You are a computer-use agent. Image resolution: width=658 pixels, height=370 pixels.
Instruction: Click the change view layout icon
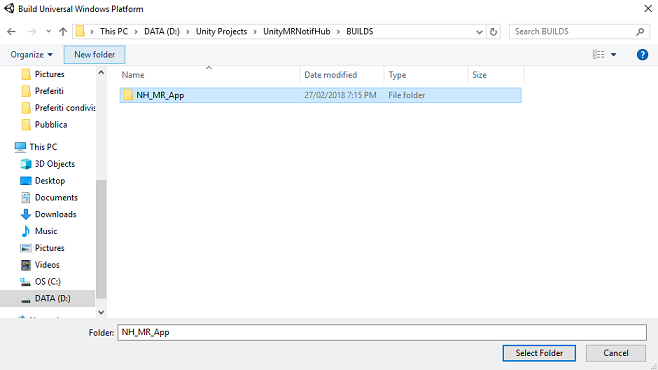click(598, 55)
